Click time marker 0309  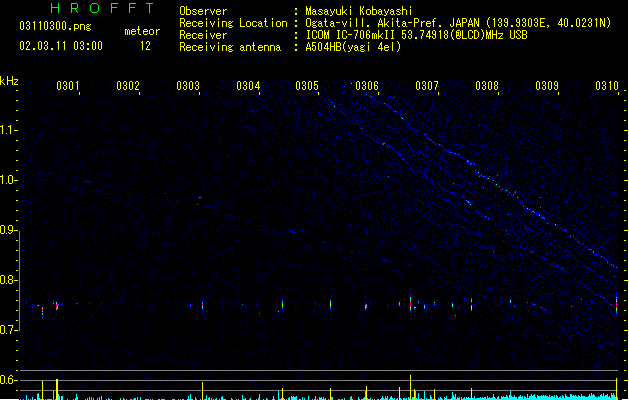(x=547, y=86)
